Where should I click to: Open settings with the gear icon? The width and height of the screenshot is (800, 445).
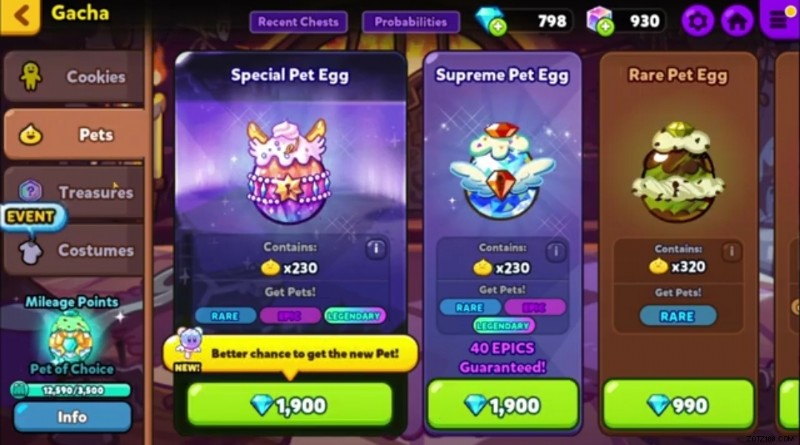[x=697, y=21]
